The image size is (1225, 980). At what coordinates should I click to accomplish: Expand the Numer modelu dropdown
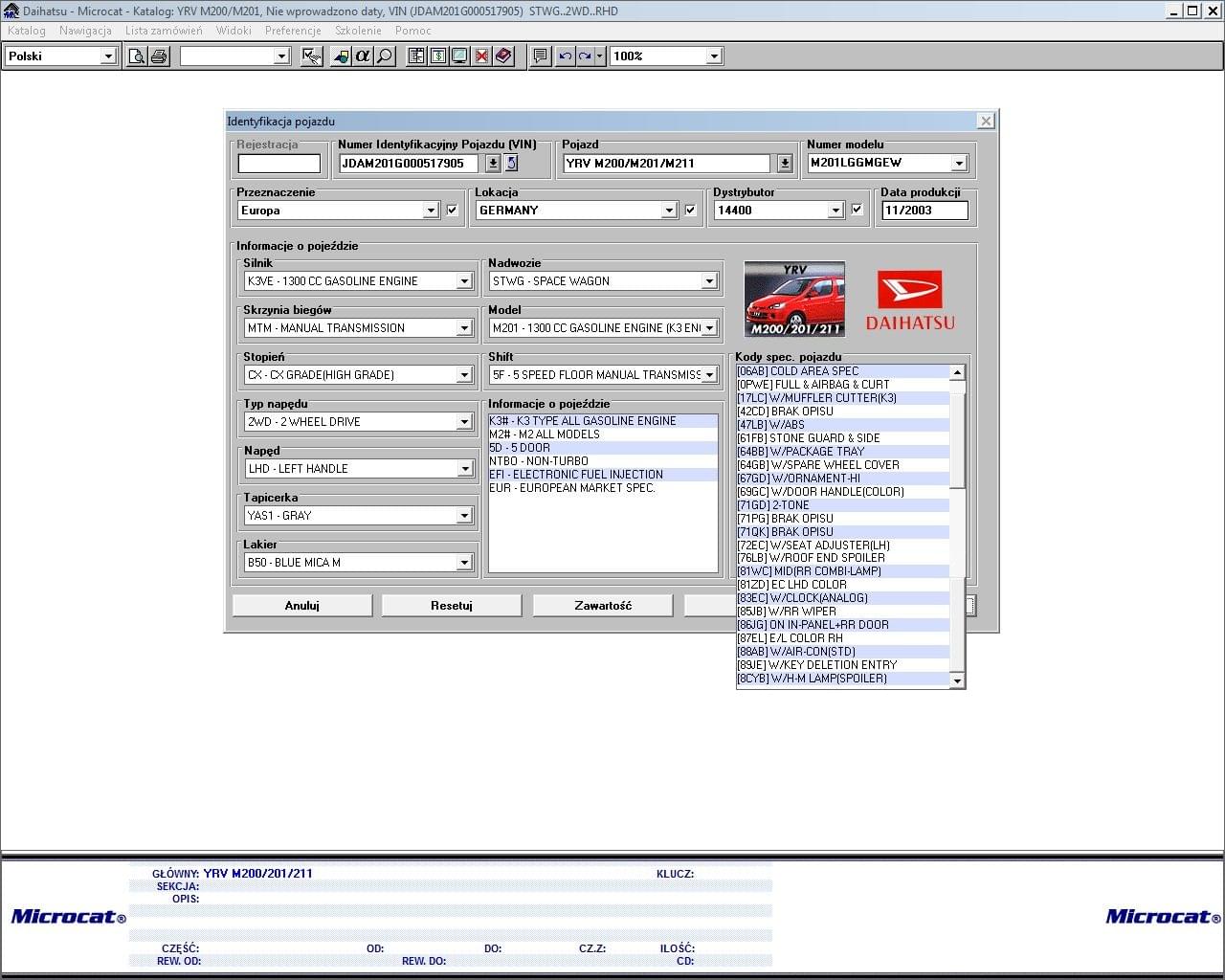(x=959, y=164)
